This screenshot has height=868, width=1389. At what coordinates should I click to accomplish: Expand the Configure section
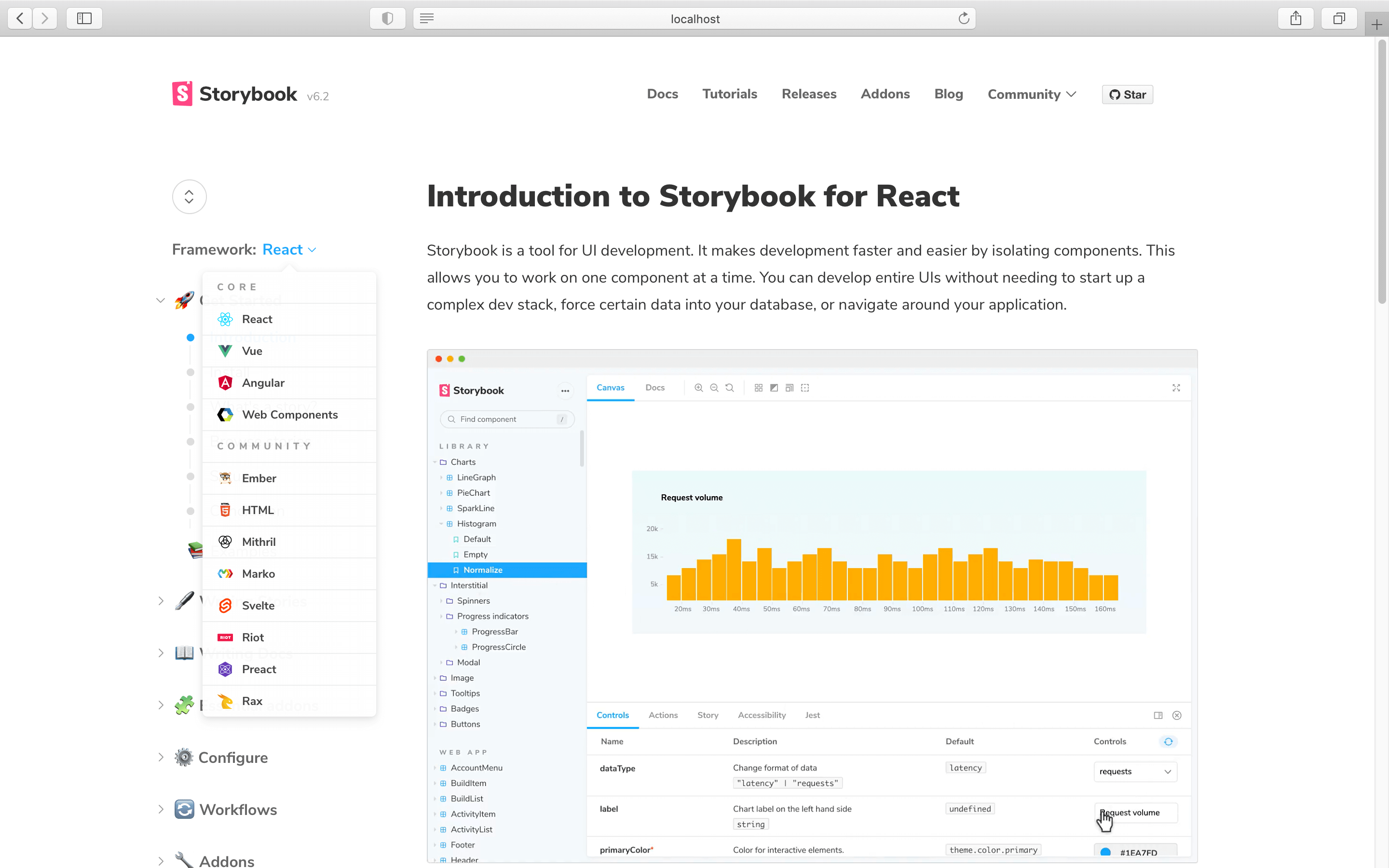(x=161, y=757)
